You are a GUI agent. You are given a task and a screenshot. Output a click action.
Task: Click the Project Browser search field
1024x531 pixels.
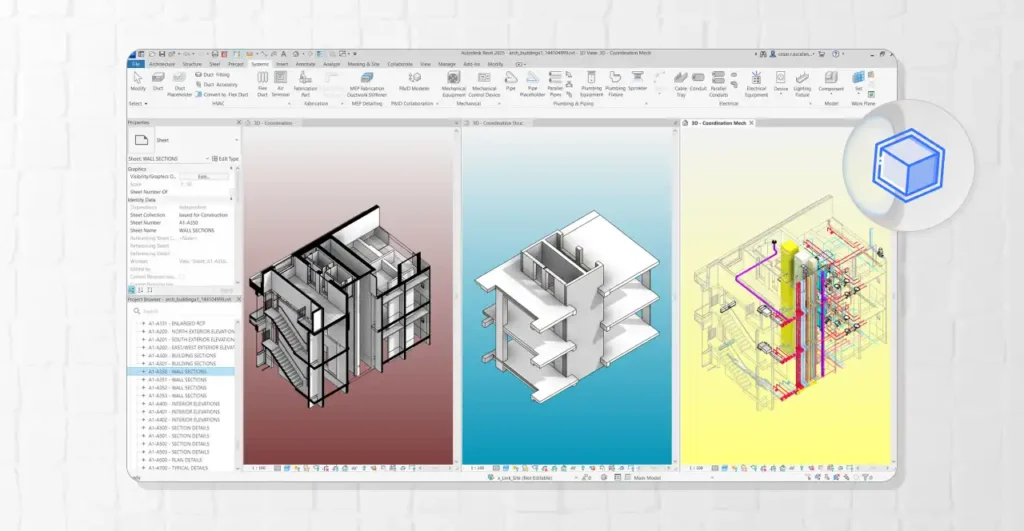click(184, 312)
